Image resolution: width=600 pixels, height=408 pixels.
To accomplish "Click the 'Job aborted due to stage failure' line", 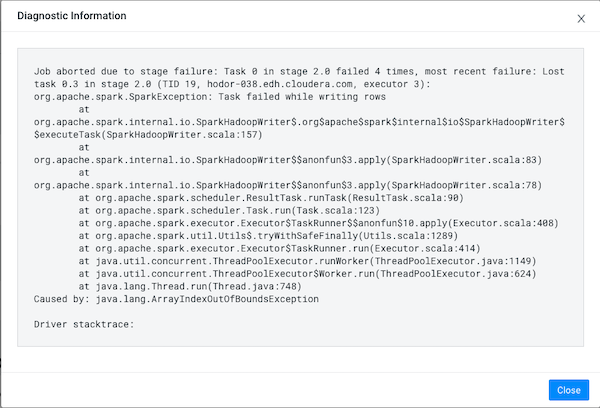I will click(x=299, y=72).
